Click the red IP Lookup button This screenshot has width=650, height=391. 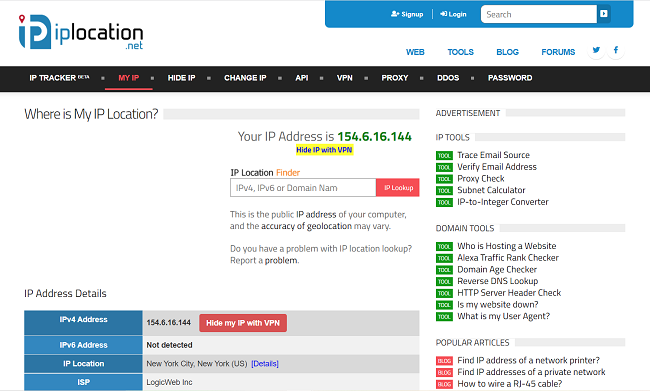click(x=398, y=188)
